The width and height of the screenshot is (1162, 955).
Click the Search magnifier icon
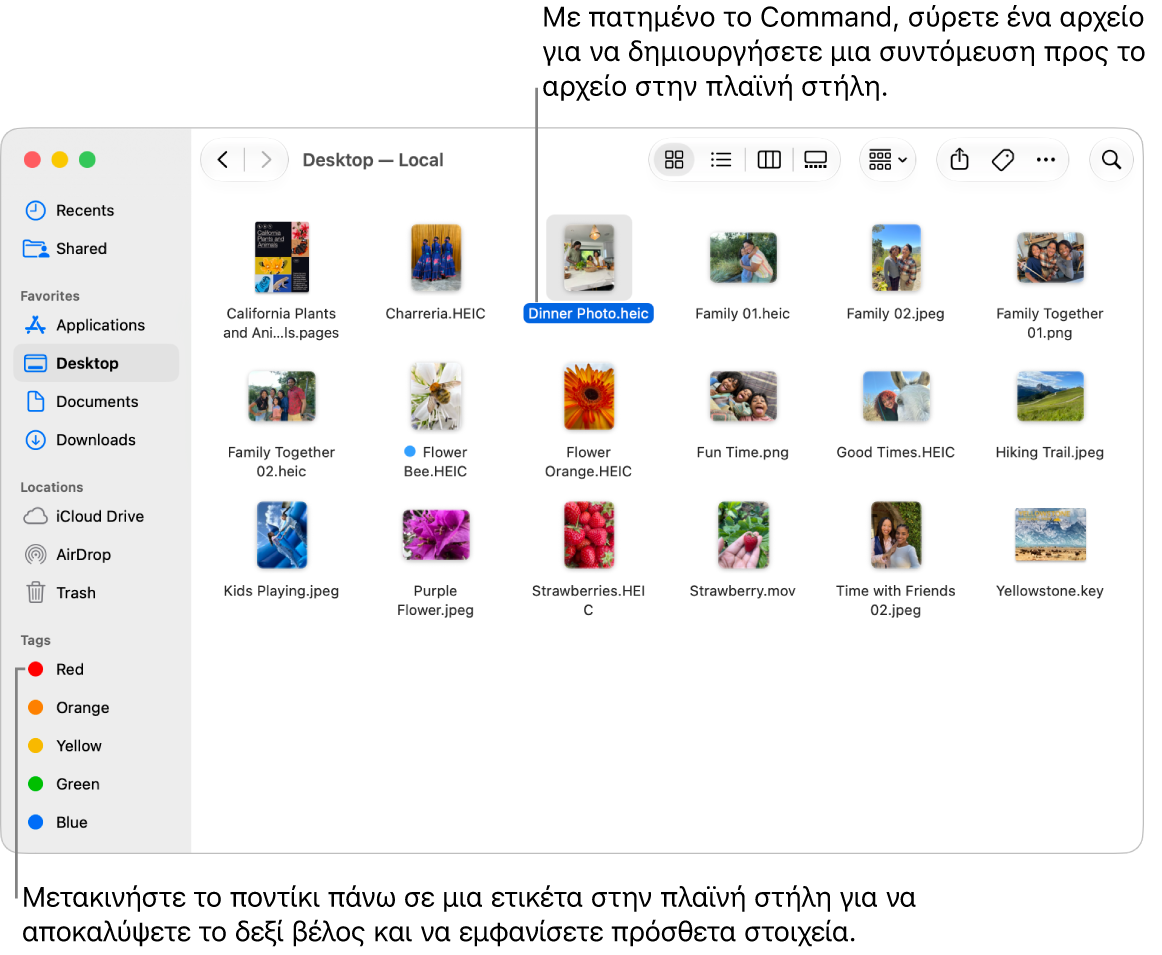click(1111, 160)
